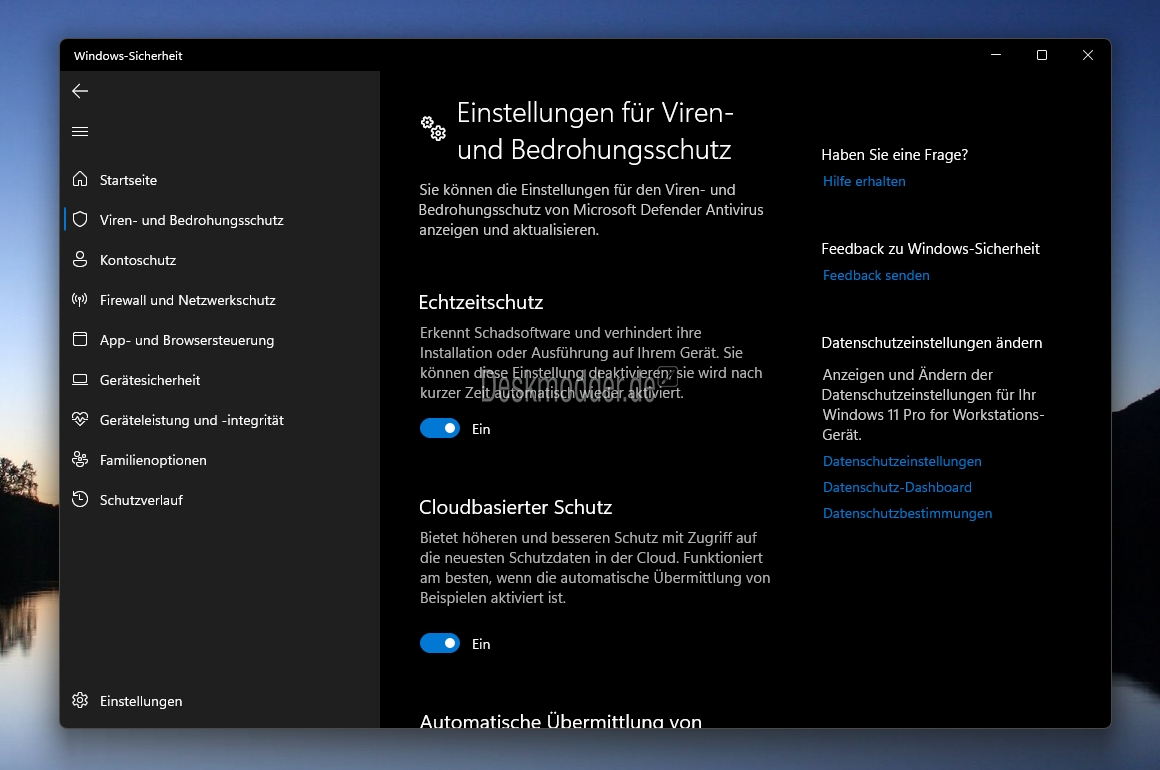Turn off the Cloudbasierter Schutz toggle
Viewport: 1160px width, 770px height.
440,644
